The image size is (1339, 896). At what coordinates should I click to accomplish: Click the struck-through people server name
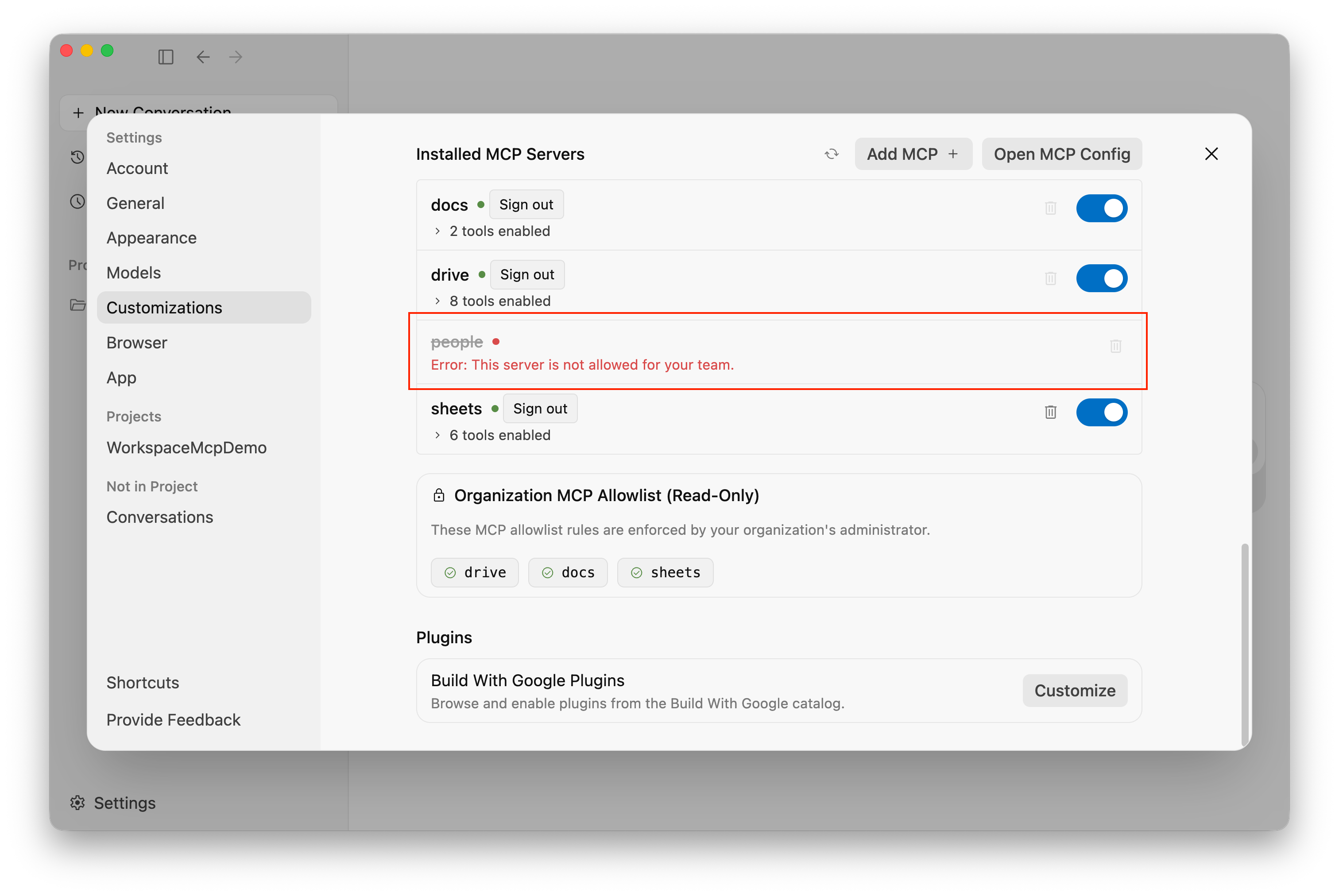[x=457, y=342]
